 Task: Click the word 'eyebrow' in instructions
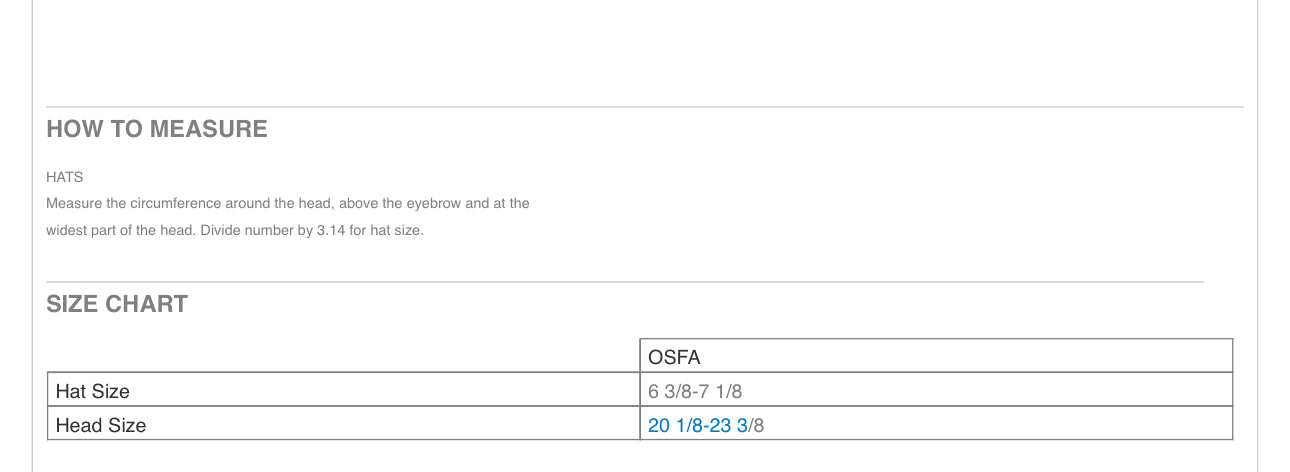click(435, 203)
